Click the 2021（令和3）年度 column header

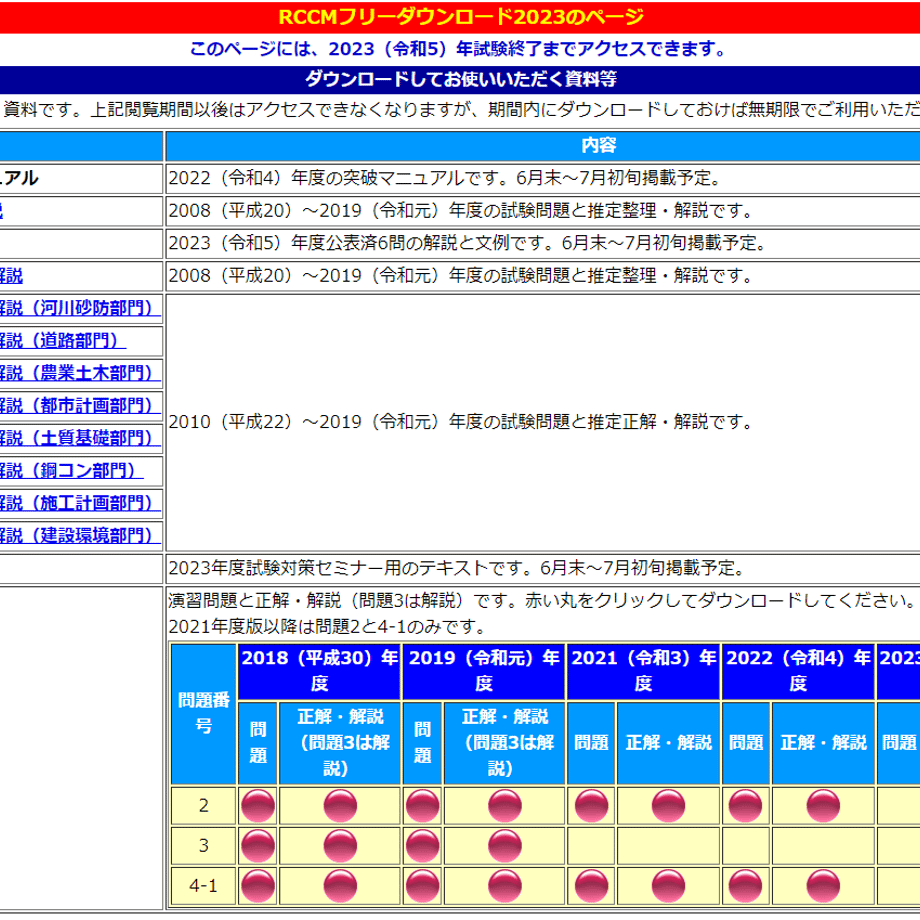(644, 671)
